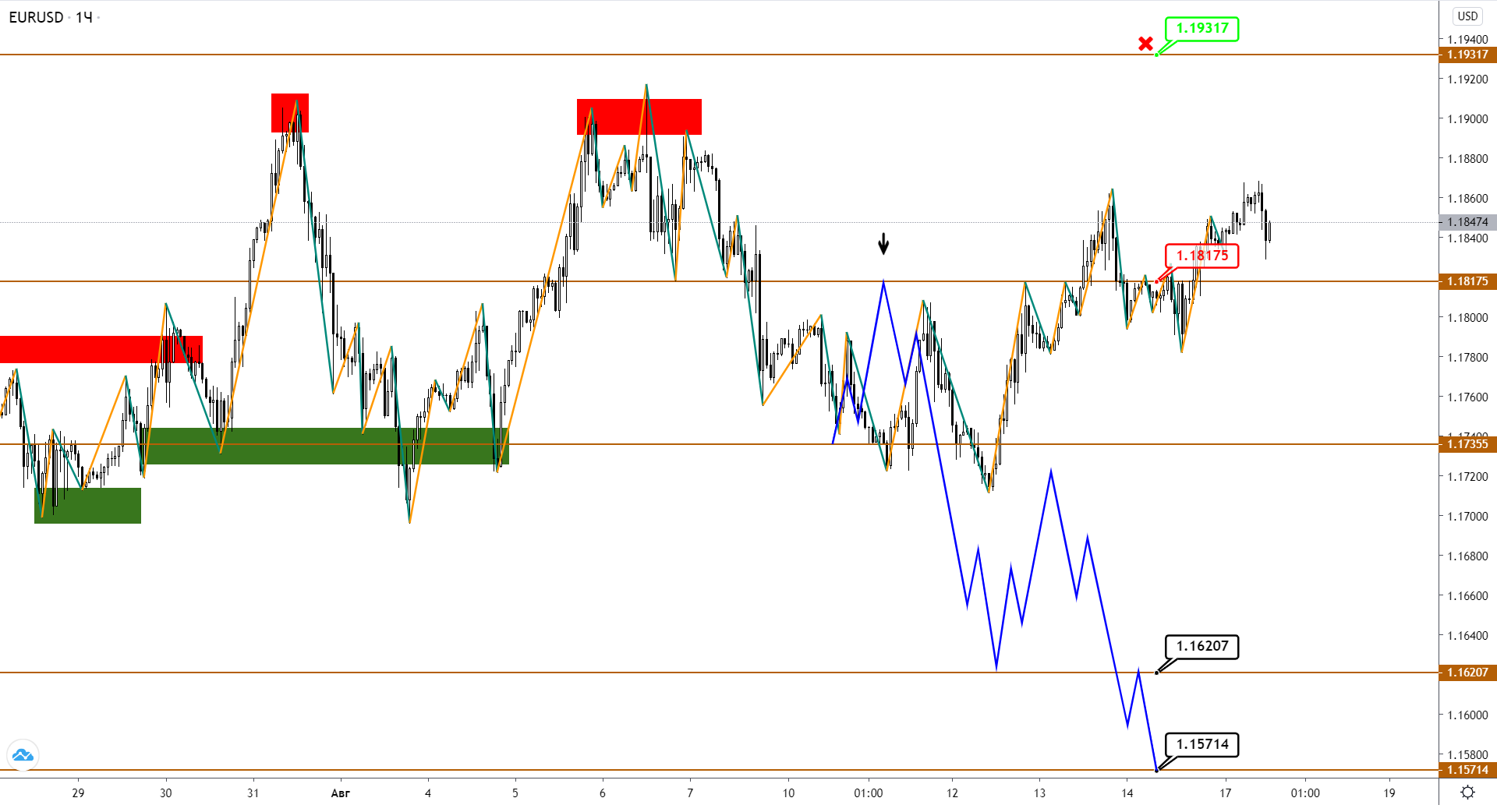
Task: Click the TradingView cloud logo icon
Action: point(23,754)
